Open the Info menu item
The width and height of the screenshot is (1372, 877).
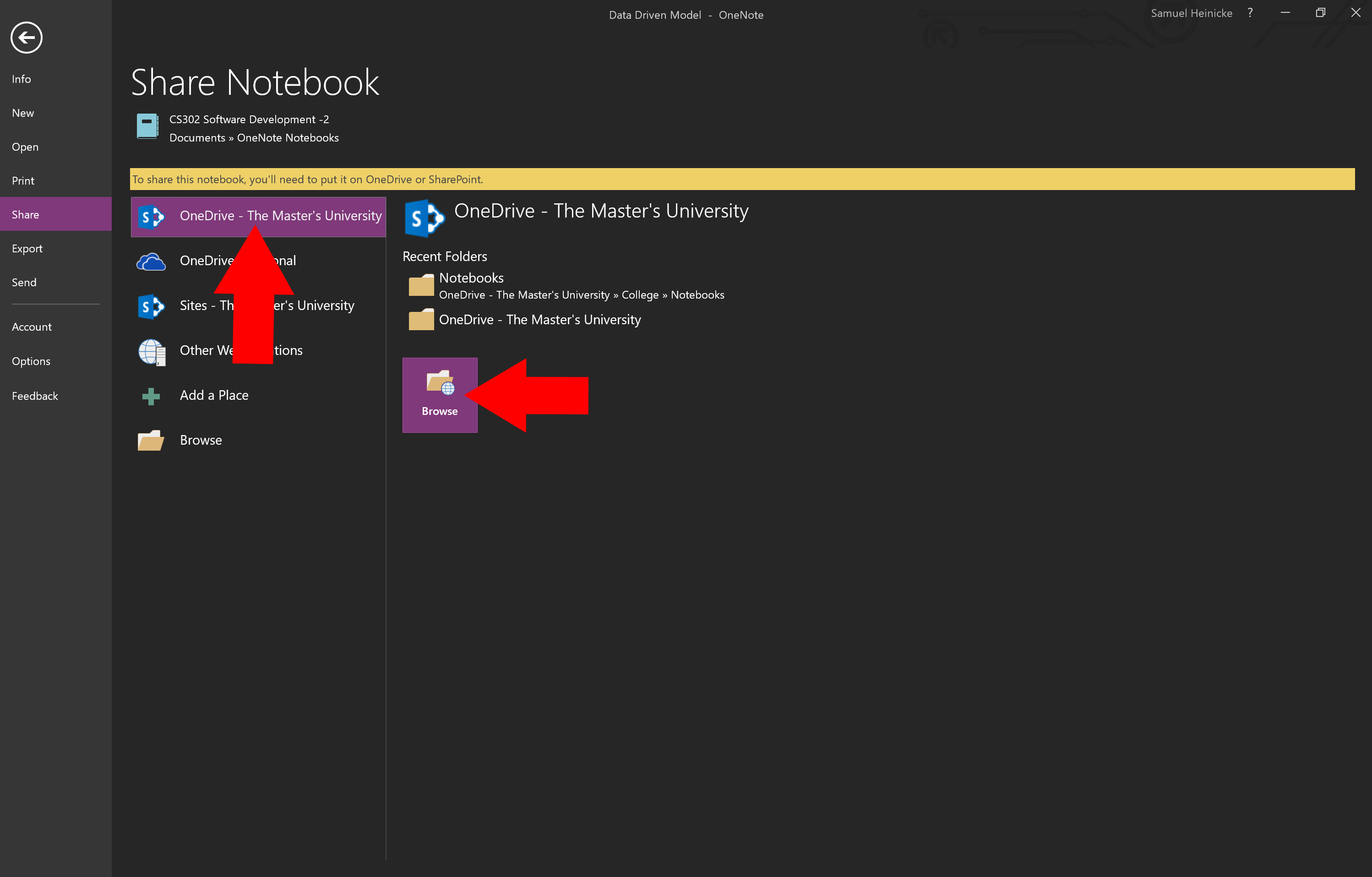[x=22, y=79]
